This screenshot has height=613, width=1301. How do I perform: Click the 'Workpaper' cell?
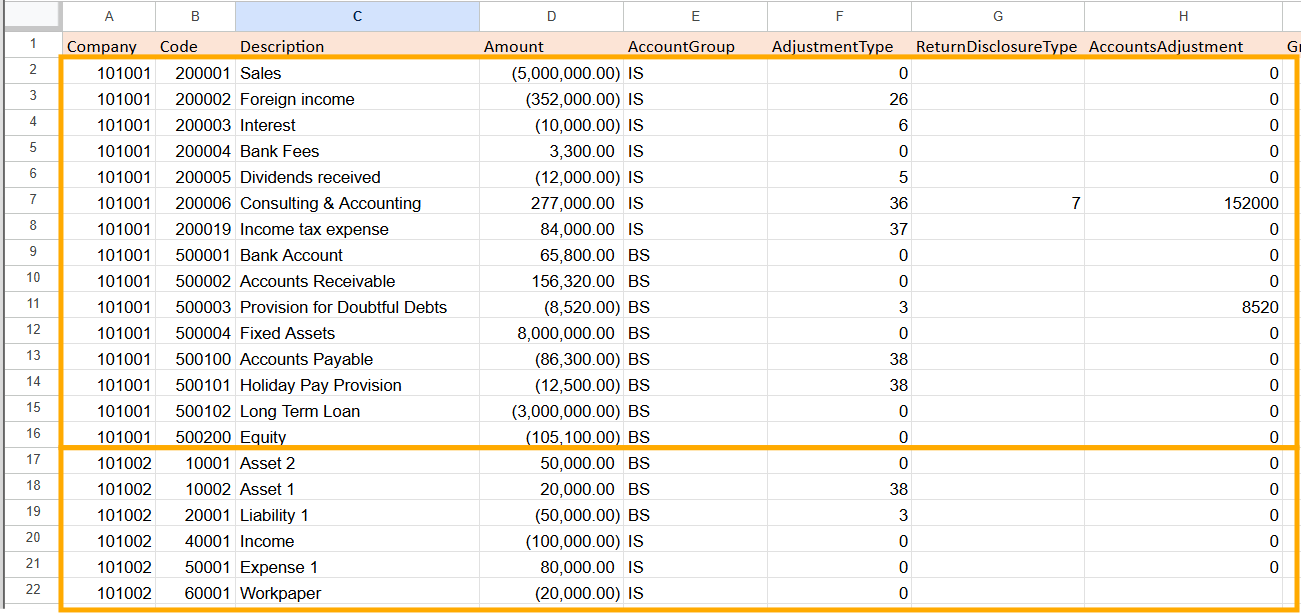pyautogui.click(x=358, y=593)
